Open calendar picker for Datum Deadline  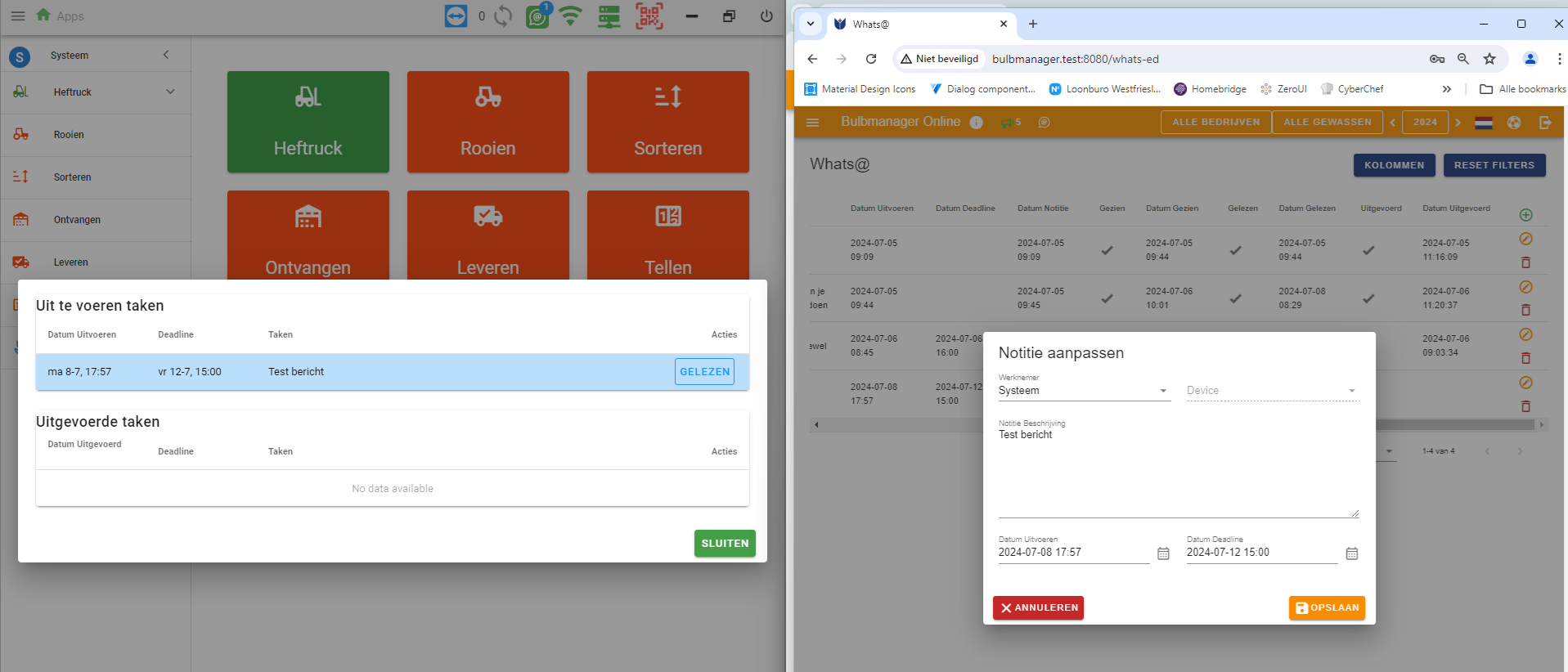[x=1351, y=553]
